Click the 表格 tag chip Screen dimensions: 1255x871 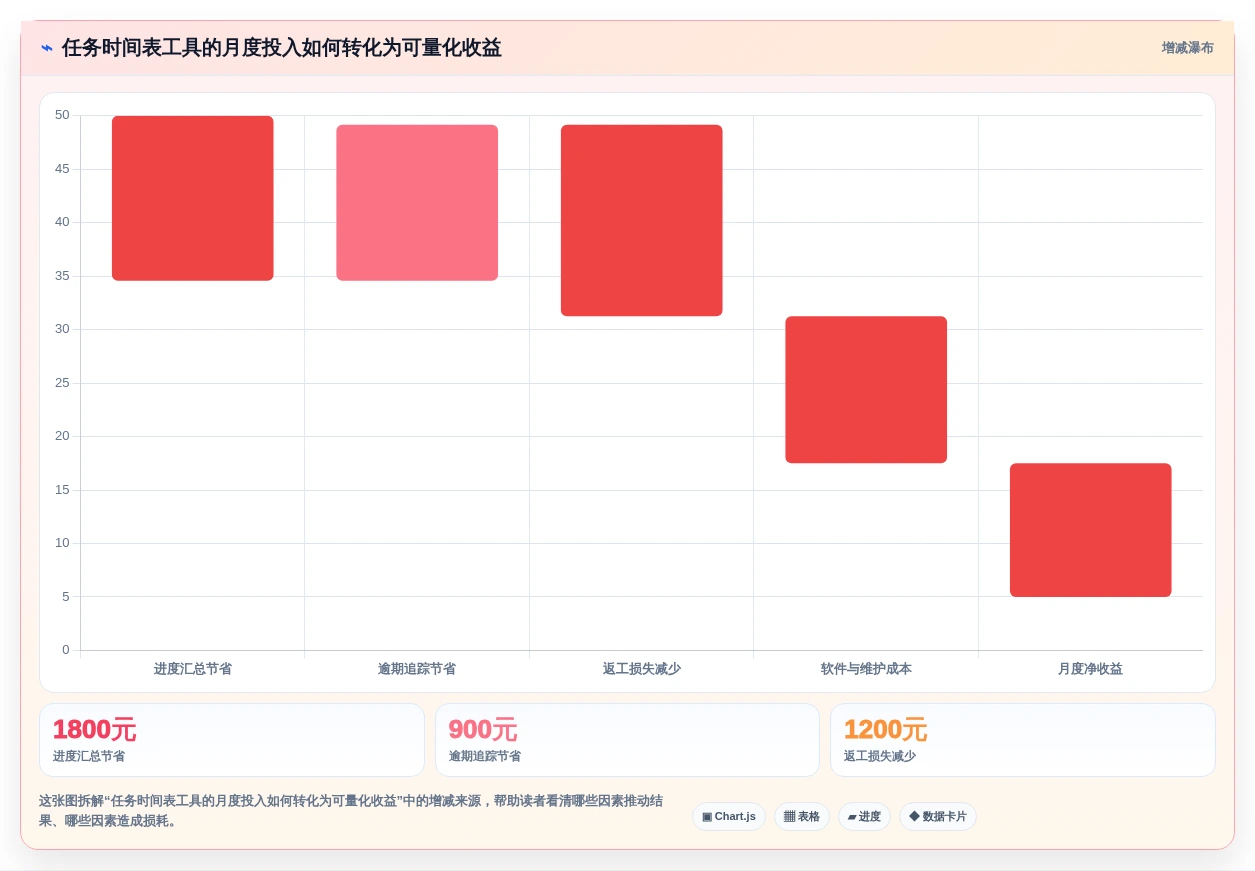[802, 817]
